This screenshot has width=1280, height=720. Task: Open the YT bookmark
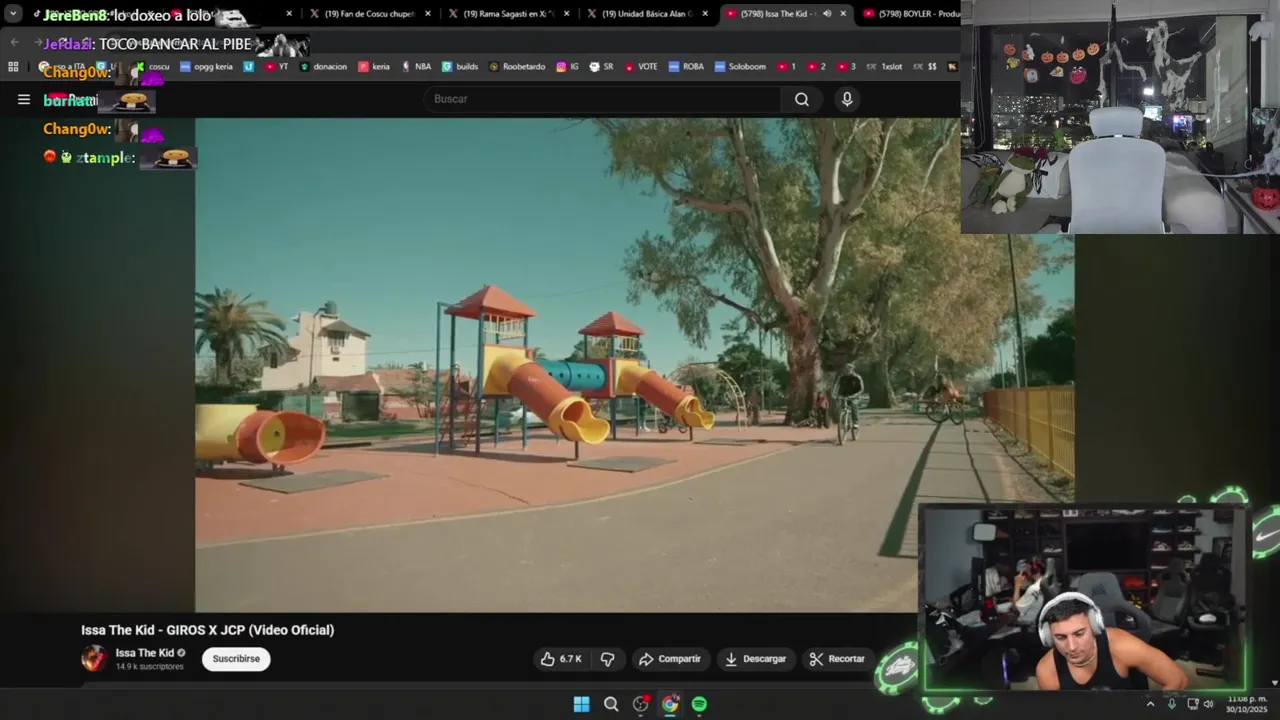point(277,67)
